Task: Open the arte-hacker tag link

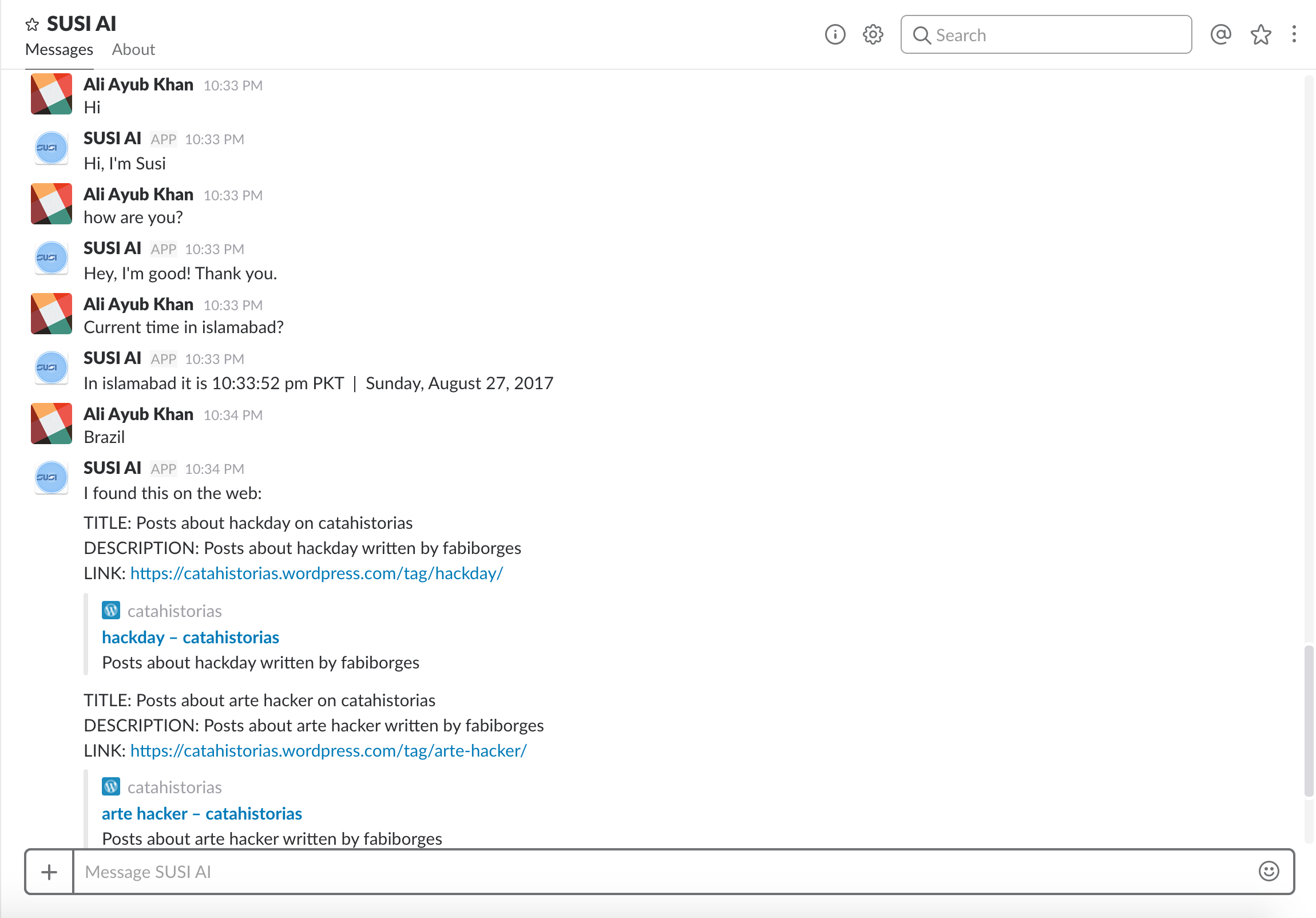Action: tap(328, 750)
